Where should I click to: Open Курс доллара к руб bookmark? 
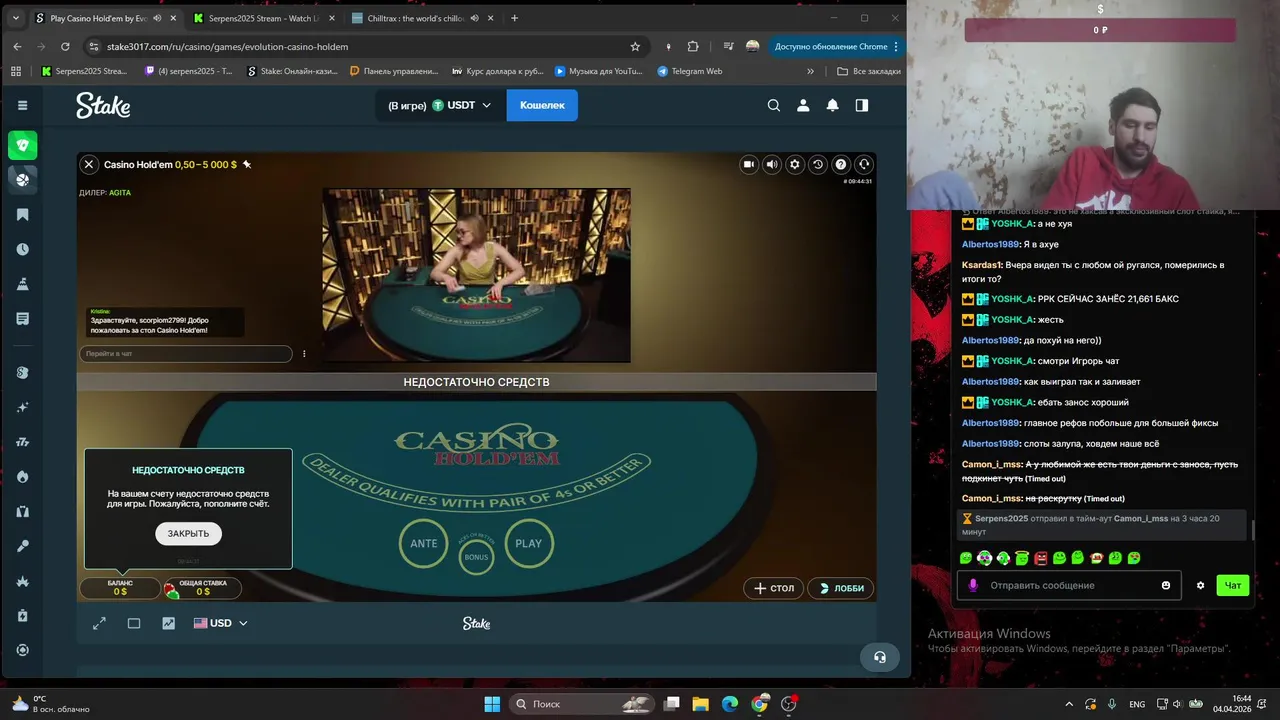click(498, 71)
